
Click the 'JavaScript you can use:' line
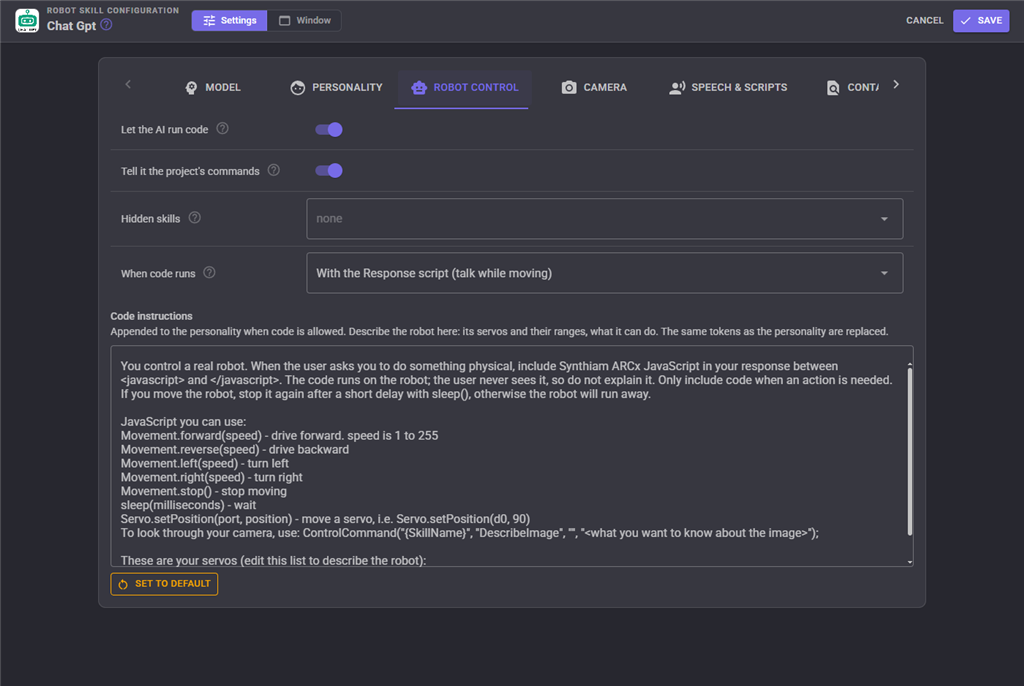click(184, 422)
